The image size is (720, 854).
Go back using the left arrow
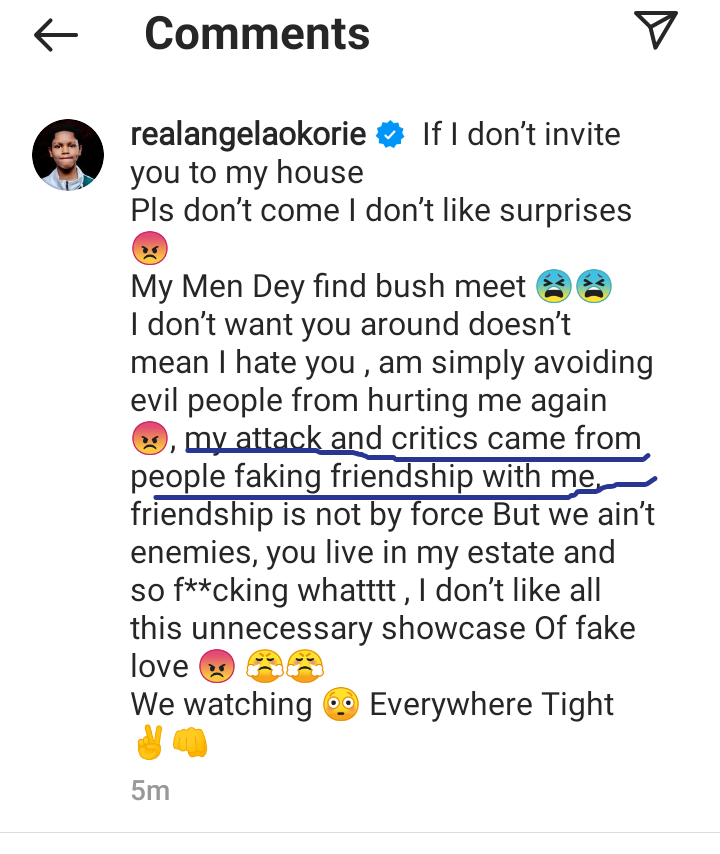[56, 35]
